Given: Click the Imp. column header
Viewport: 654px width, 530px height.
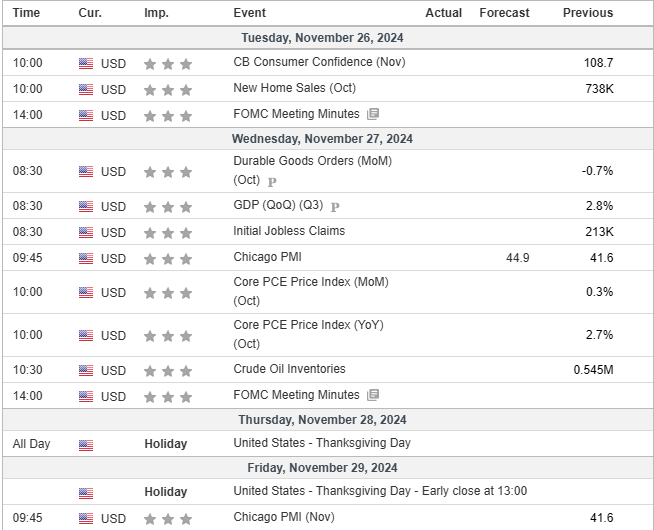Looking at the screenshot, I should 156,13.
